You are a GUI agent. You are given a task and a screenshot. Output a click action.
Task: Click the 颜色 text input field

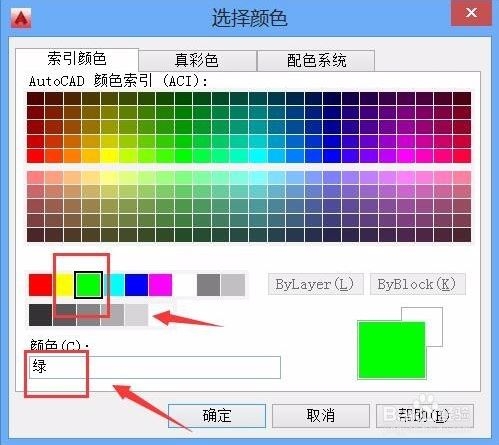155,367
